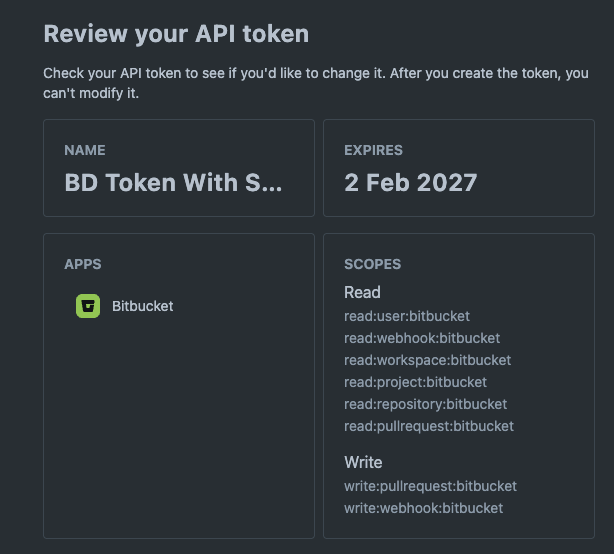Select the read:workspace:bitbucket scope

(427, 360)
